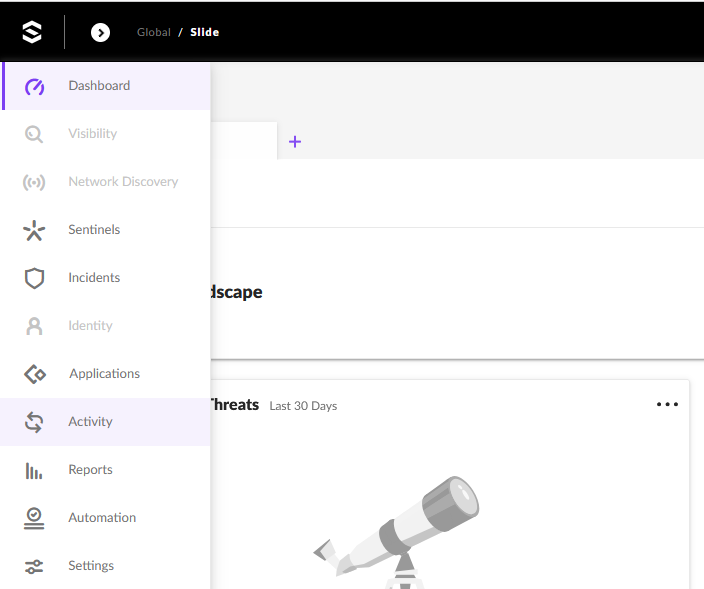Open Settings from the sidebar
Screen dimensions: 704x589
90,566
